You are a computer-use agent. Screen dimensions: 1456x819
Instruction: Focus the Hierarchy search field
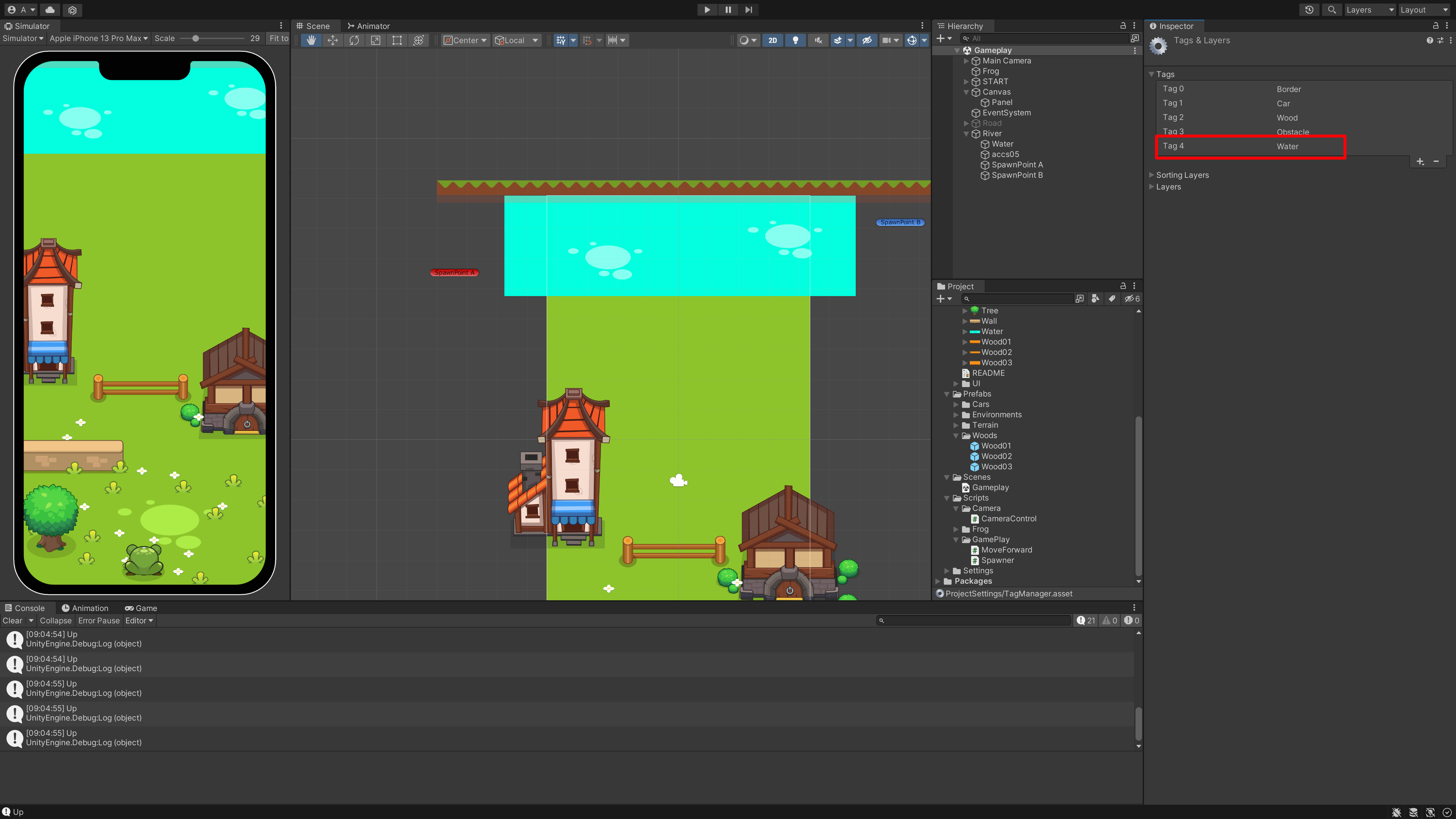click(x=1045, y=38)
